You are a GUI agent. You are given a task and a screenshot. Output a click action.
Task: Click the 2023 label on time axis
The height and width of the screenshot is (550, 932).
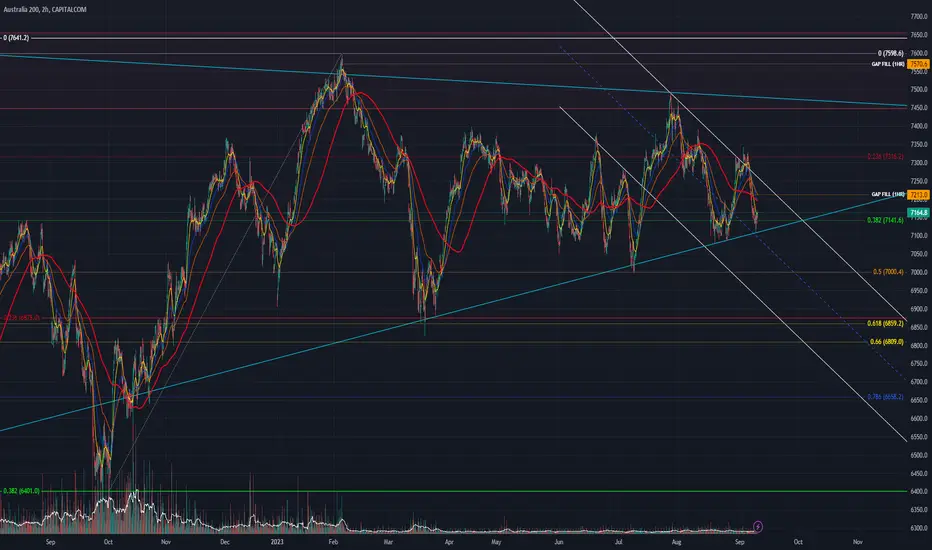point(277,542)
